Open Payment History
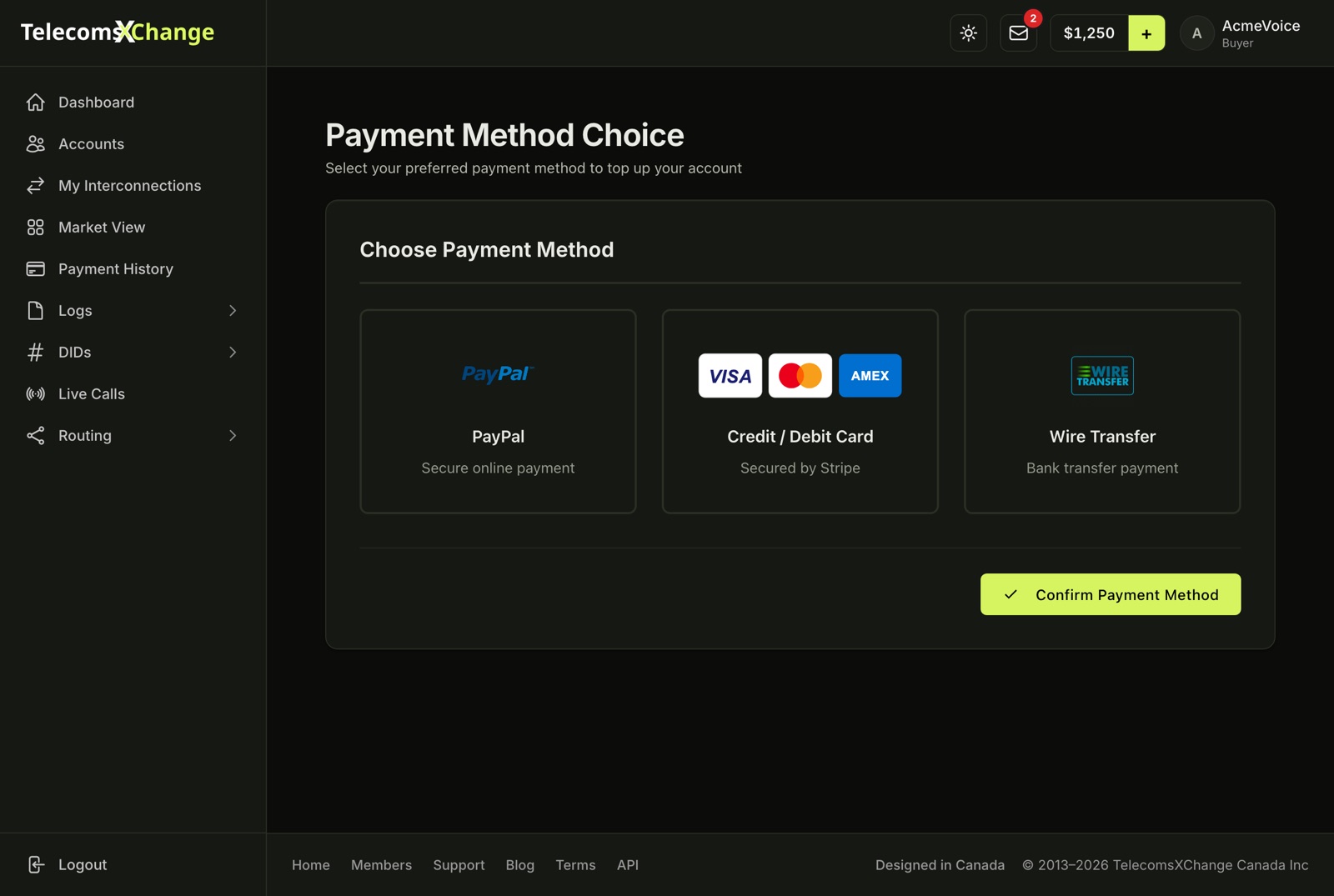This screenshot has height=896, width=1334. point(116,268)
